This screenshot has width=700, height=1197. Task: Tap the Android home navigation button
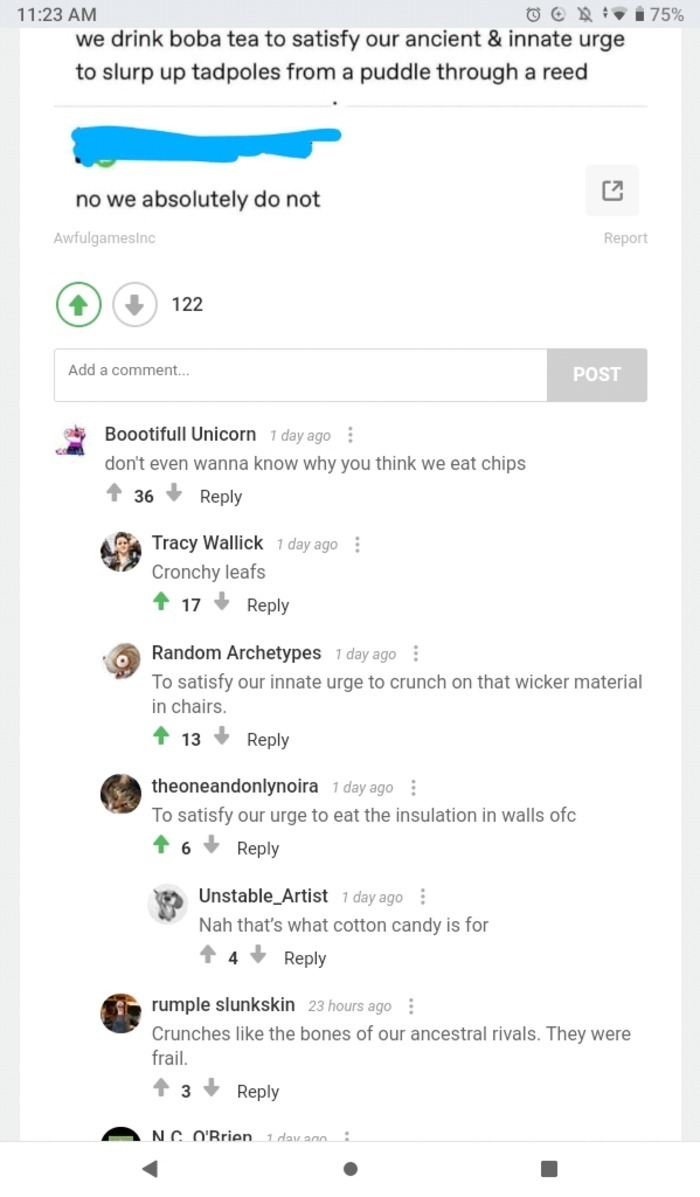pos(350,1168)
